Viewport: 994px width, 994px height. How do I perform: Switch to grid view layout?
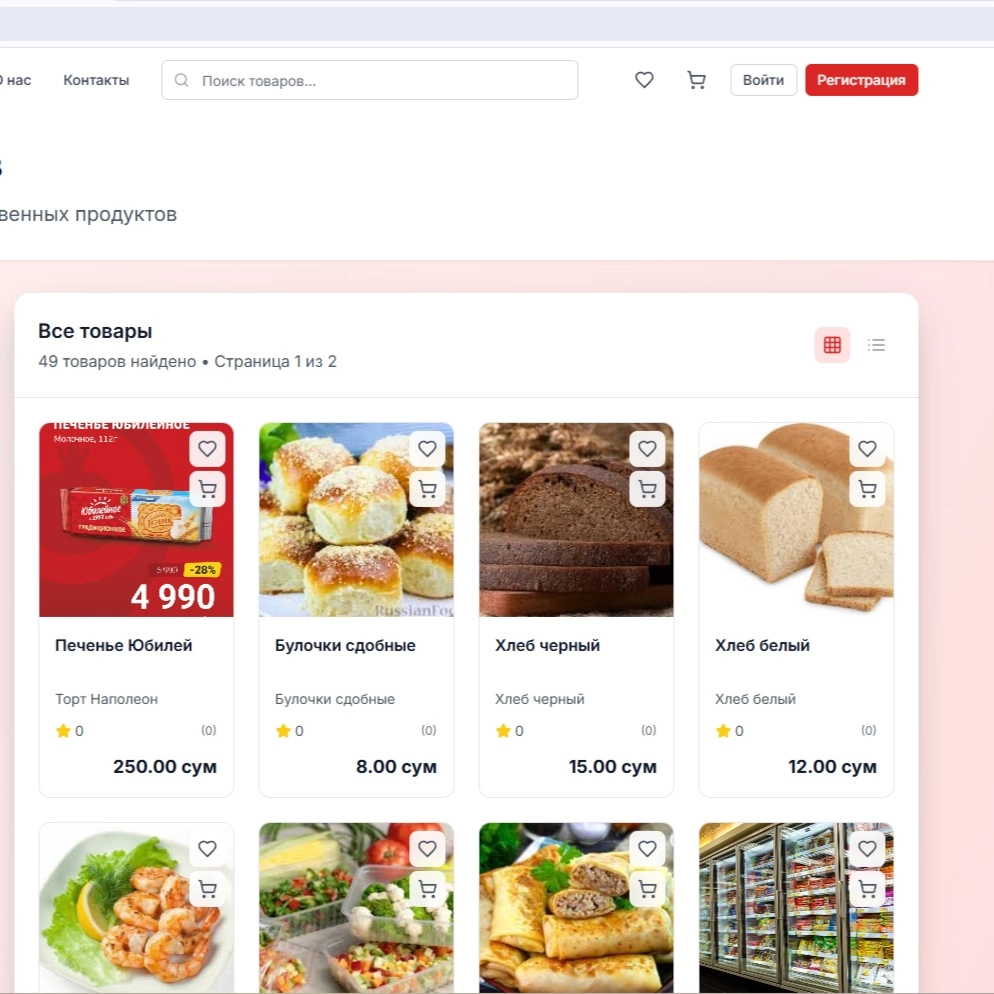(x=832, y=345)
